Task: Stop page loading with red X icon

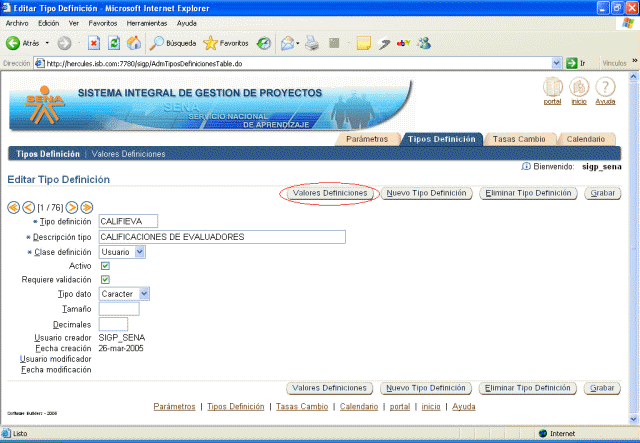Action: click(x=94, y=43)
